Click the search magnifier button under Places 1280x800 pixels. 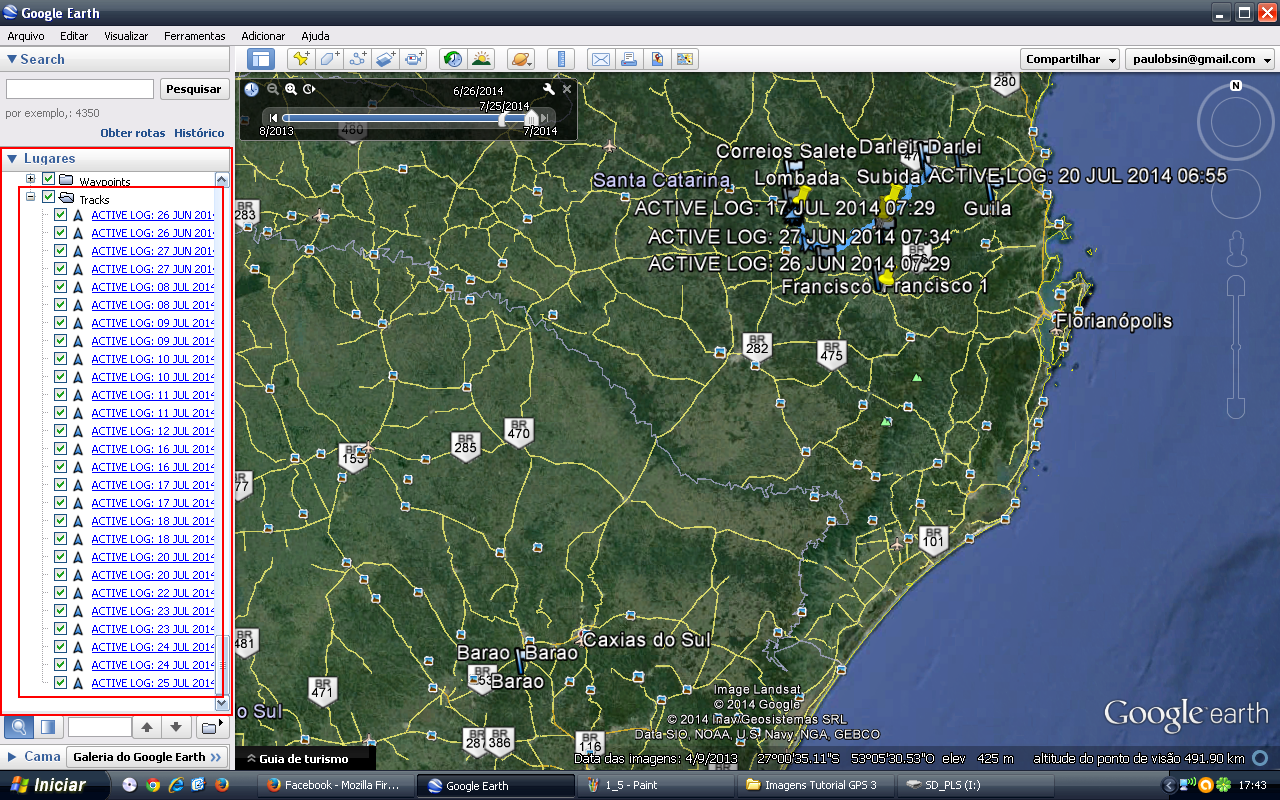[x=18, y=727]
